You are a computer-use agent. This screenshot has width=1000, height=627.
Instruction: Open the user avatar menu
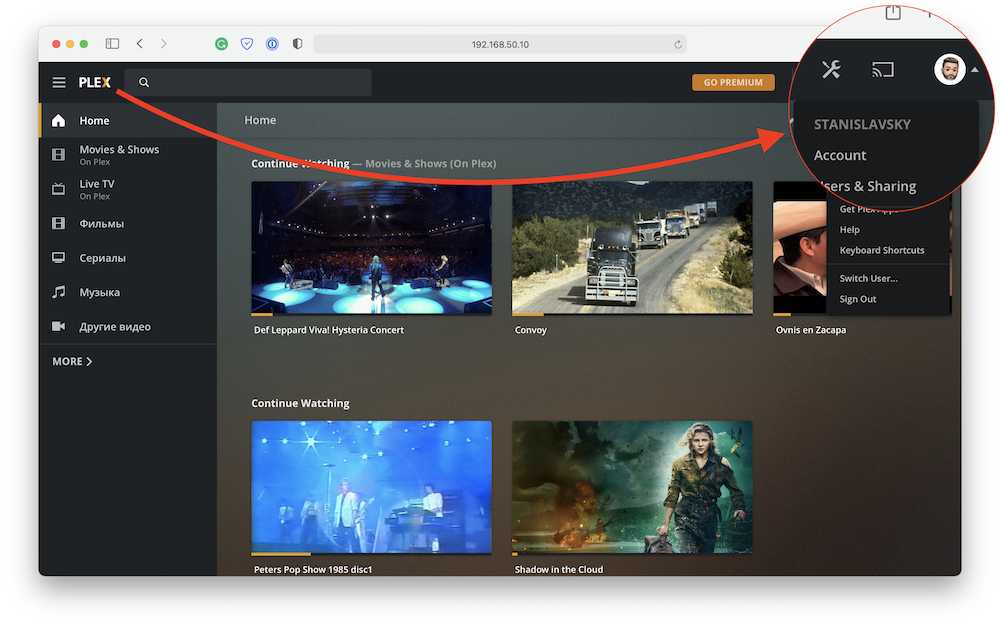pos(950,69)
